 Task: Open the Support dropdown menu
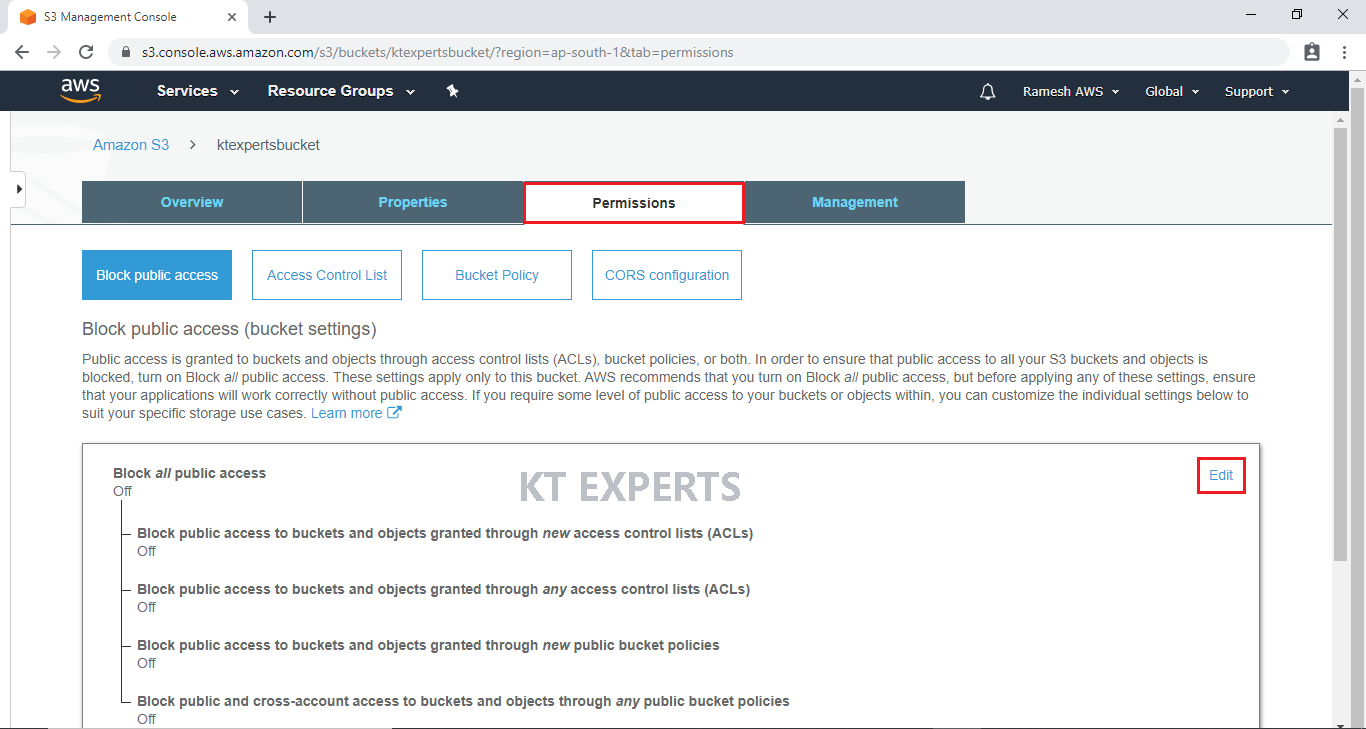click(1257, 91)
